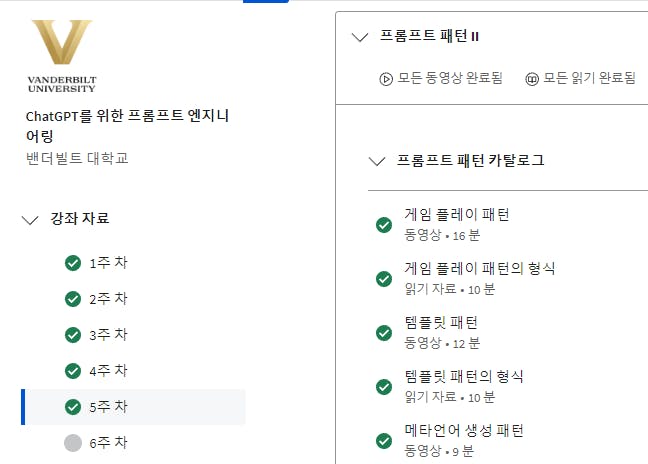The width and height of the screenshot is (648, 464).
Task: Open the 게임 플레이 패턴의 형식 reading
Action: tap(479, 269)
